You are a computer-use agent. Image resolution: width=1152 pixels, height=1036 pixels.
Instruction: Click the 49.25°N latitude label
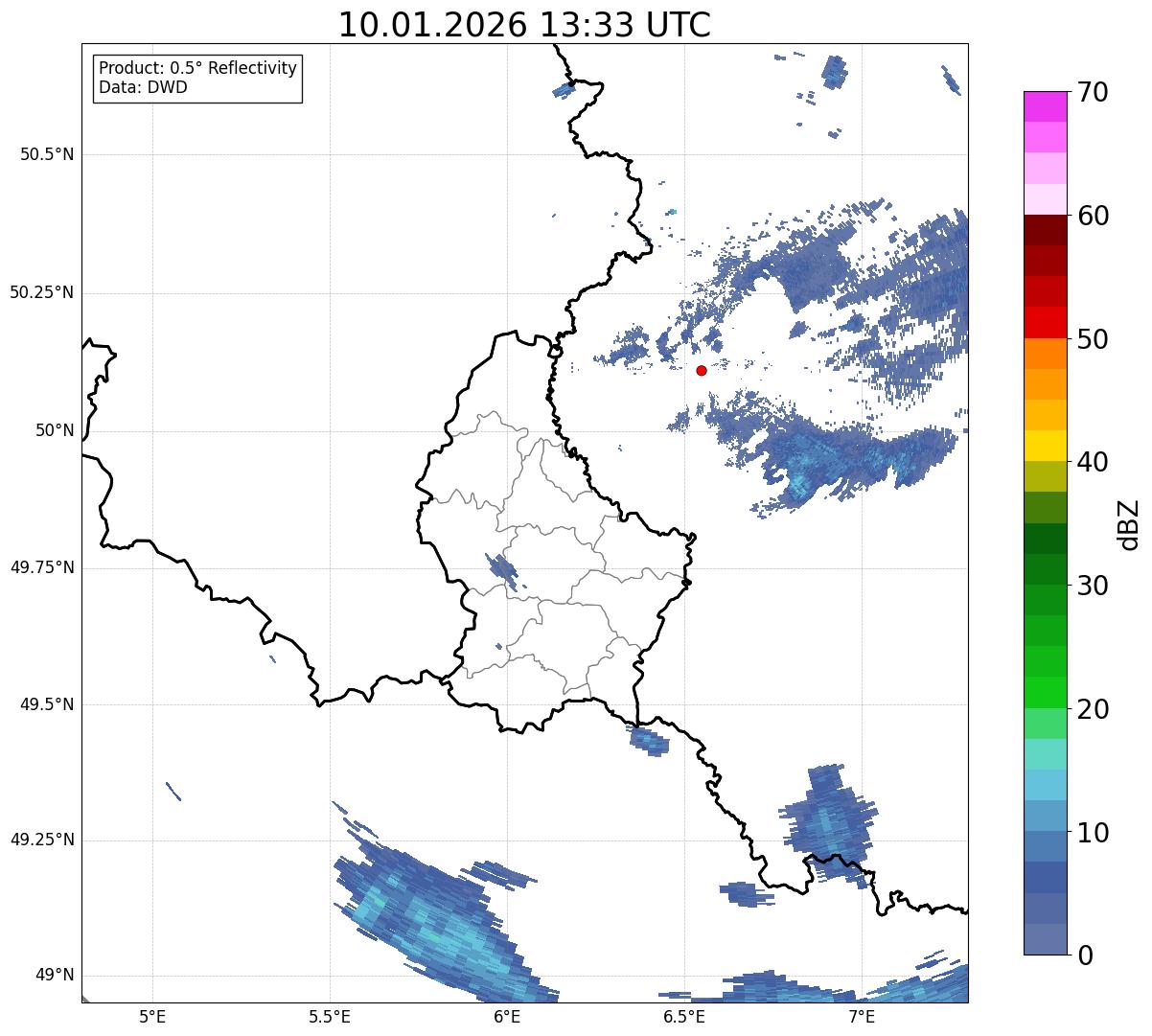[x=42, y=840]
